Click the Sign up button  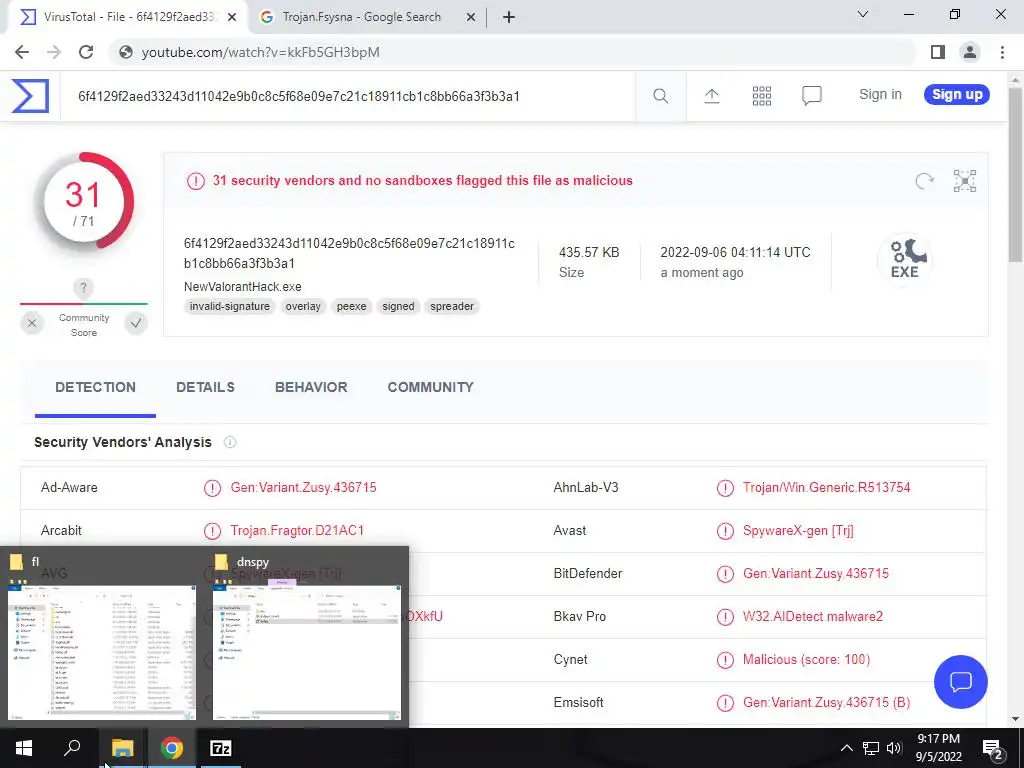(x=957, y=95)
